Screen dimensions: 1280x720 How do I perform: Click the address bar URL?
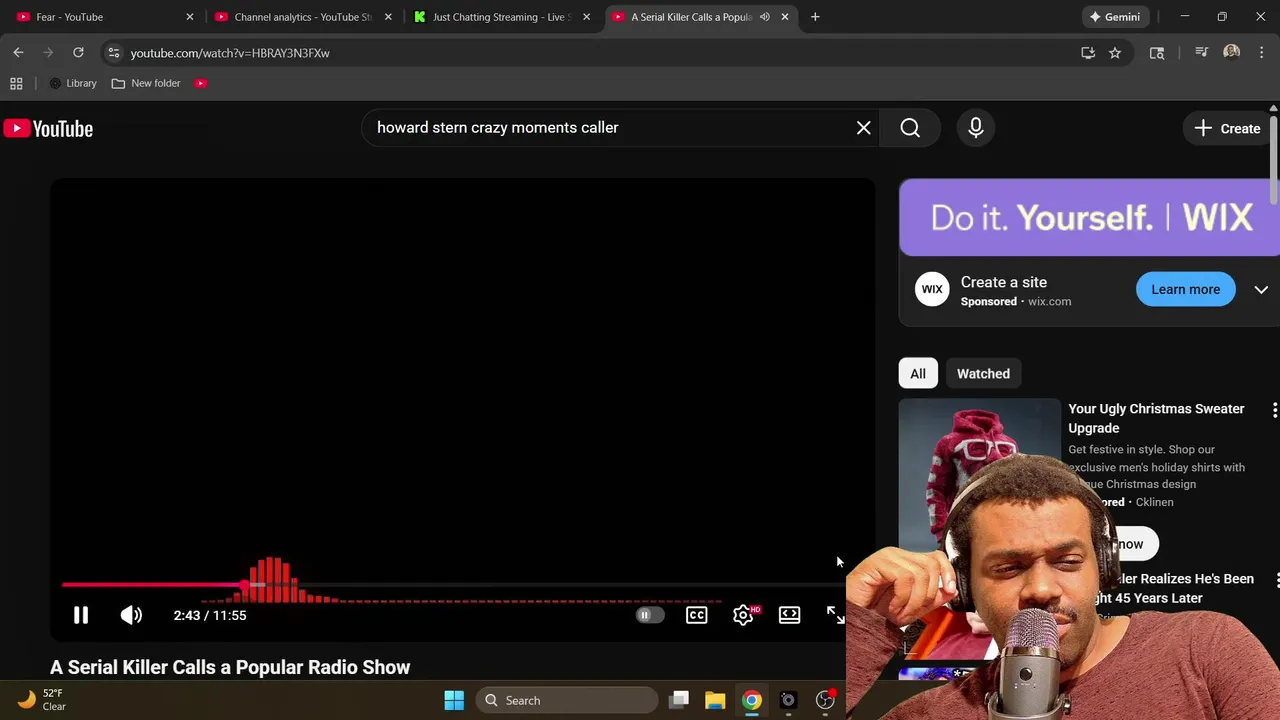pyautogui.click(x=230, y=53)
